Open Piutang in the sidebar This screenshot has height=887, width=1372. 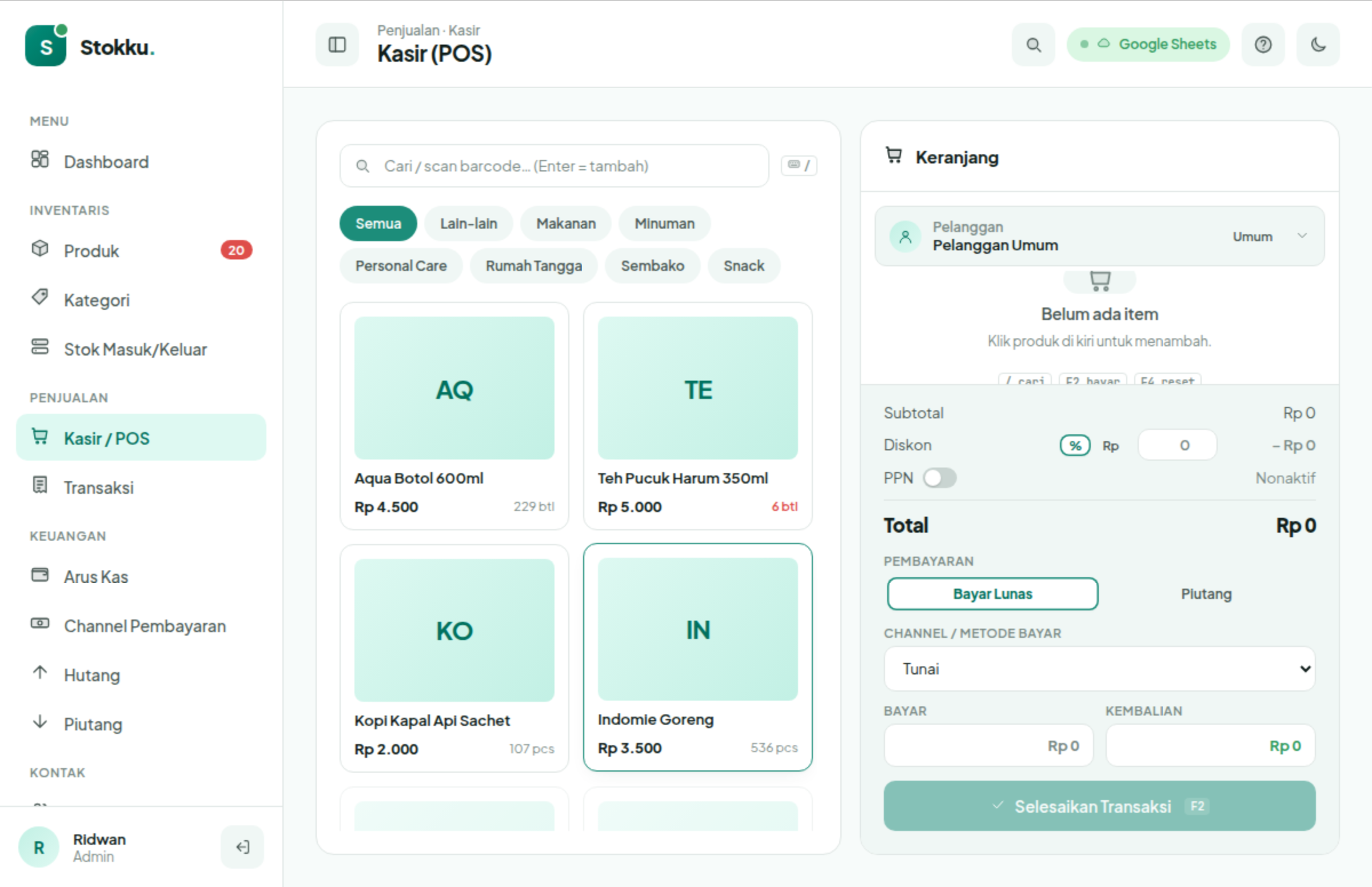pos(141,724)
